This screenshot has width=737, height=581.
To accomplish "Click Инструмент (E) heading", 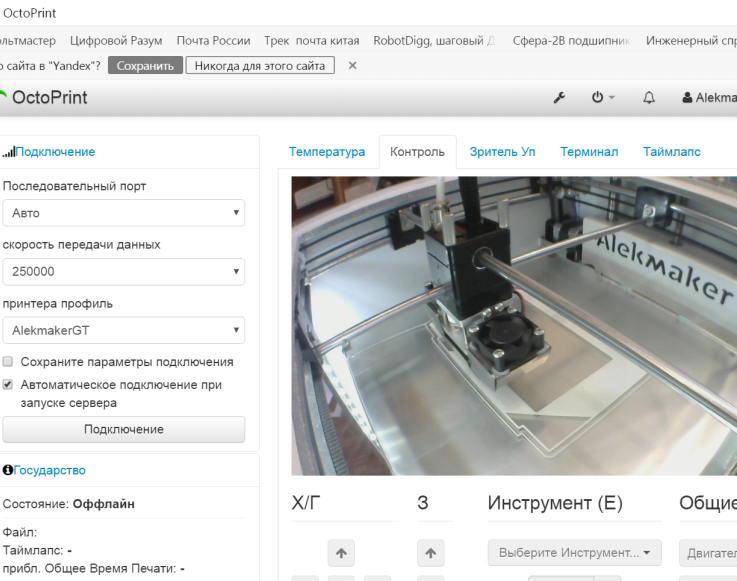I will (555, 503).
